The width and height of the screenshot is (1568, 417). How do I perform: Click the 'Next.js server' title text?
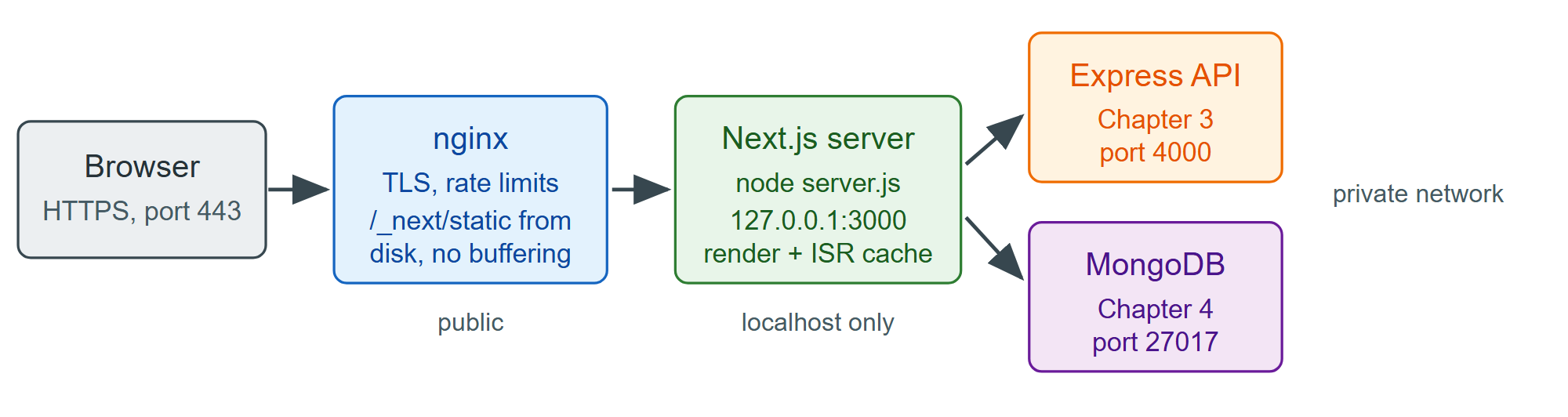[x=818, y=138]
